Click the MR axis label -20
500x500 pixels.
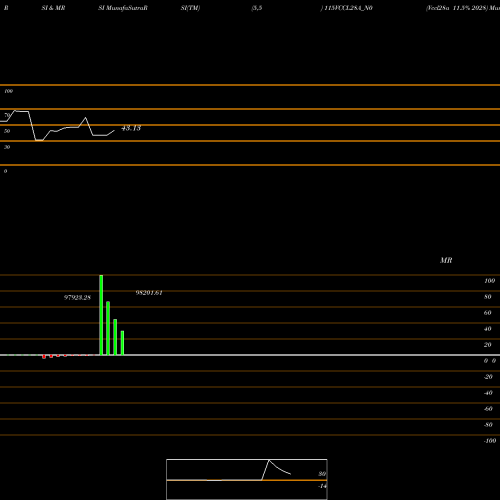click(x=488, y=377)
